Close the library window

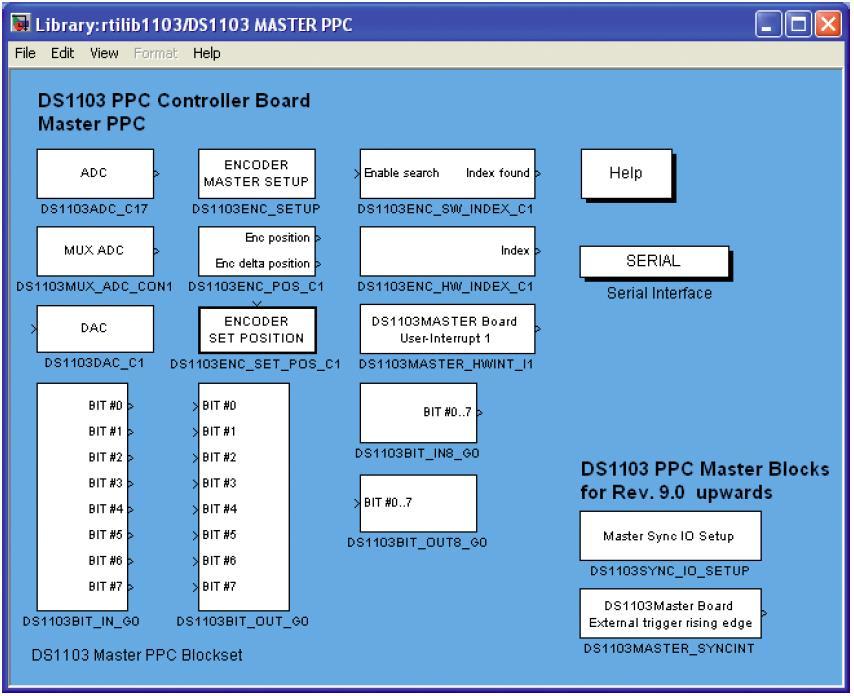828,25
